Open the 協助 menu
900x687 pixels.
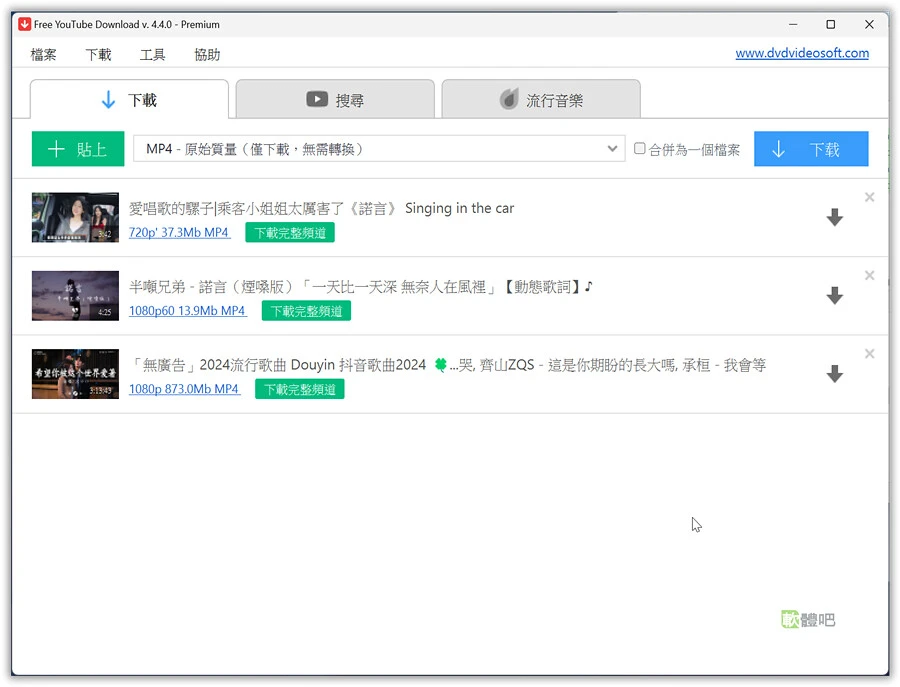click(x=207, y=55)
